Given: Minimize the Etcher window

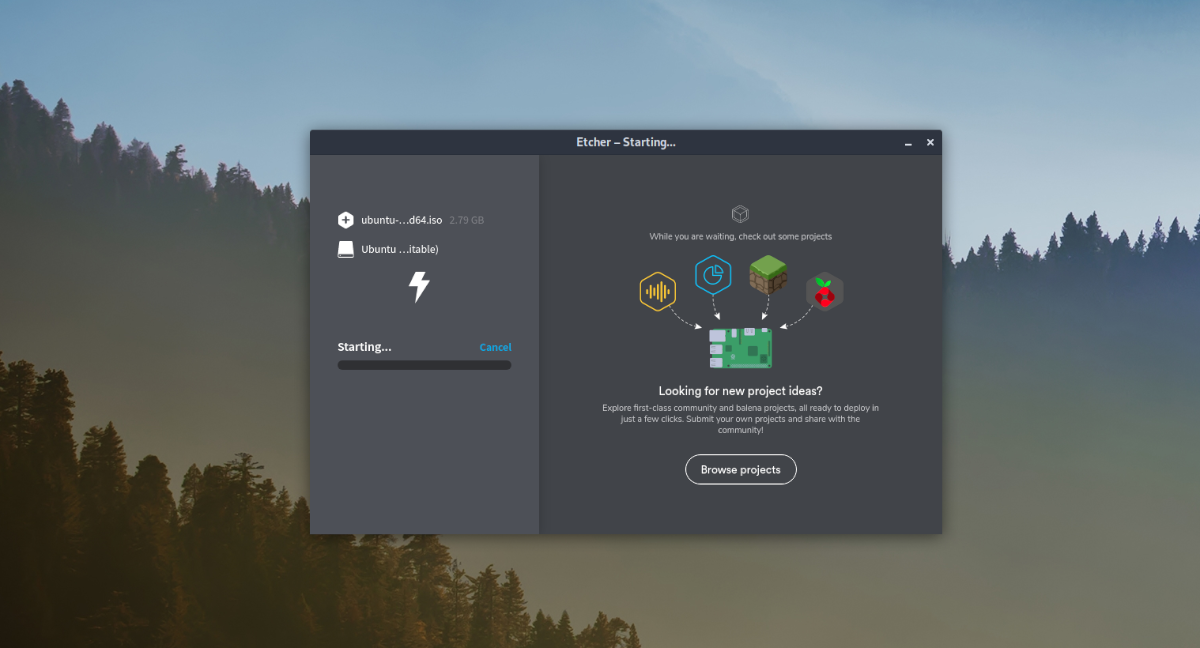Looking at the screenshot, I should pos(908,143).
